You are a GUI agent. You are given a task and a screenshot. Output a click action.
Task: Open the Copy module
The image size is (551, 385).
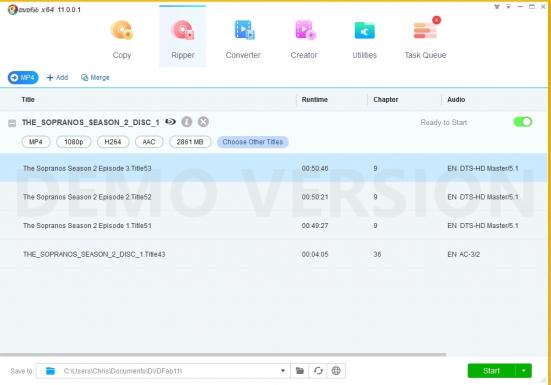coord(122,39)
